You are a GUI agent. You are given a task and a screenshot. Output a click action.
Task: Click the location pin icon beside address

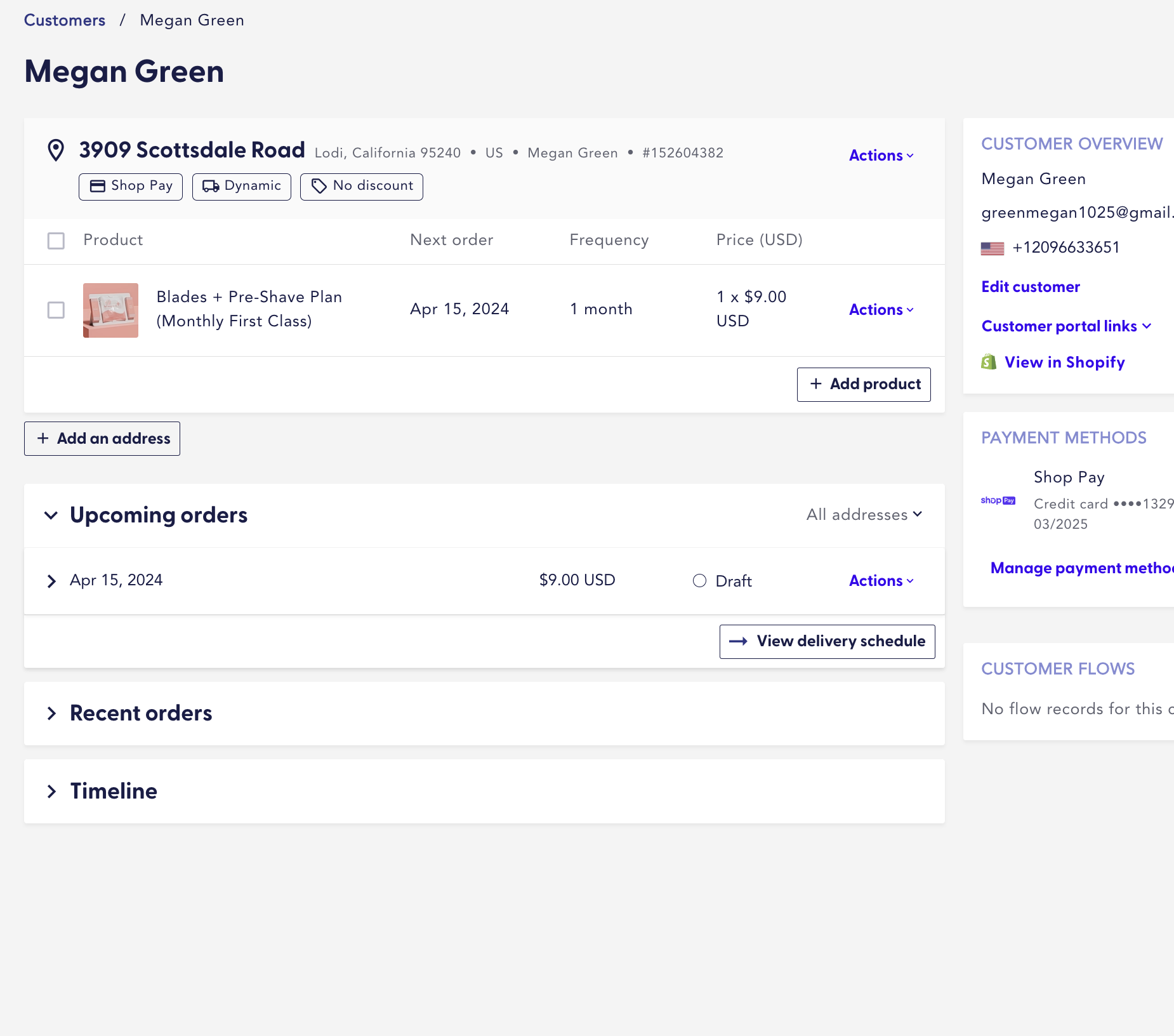click(56, 150)
